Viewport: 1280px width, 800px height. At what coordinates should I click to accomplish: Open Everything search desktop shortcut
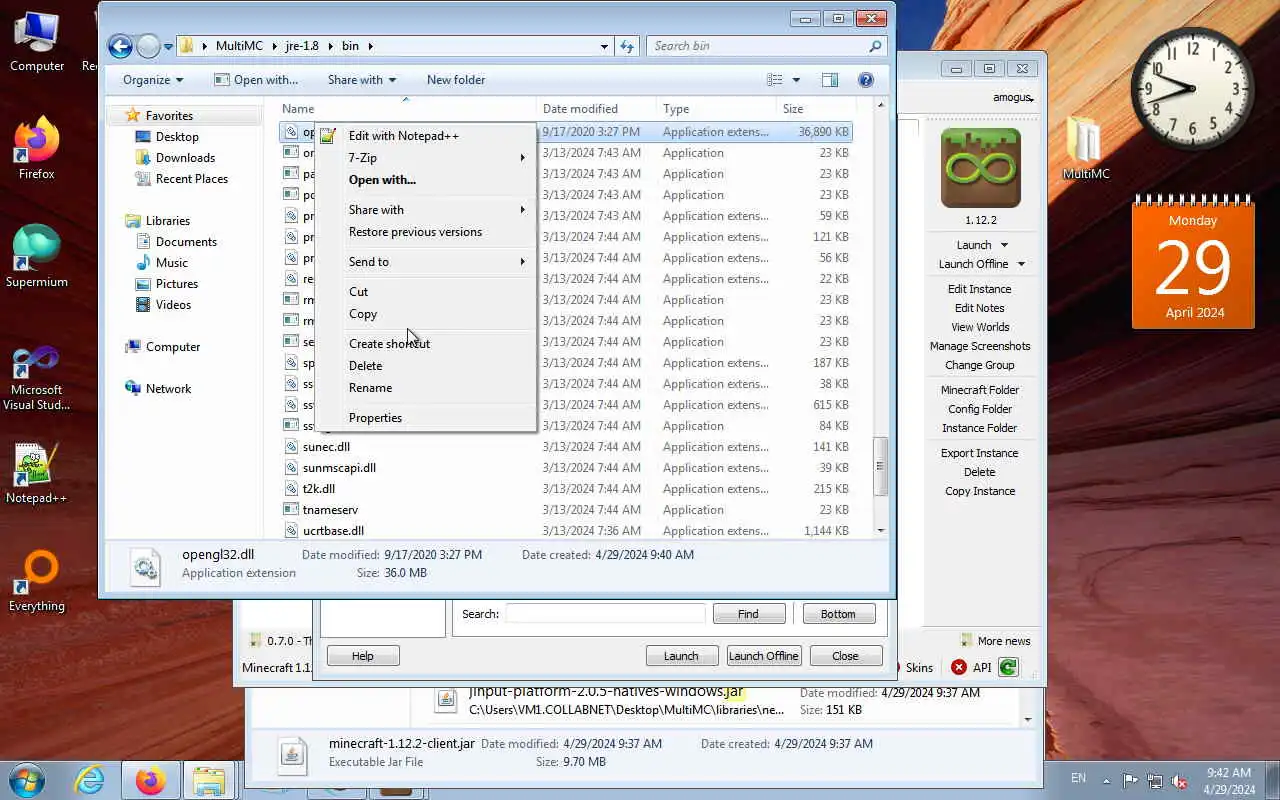tap(36, 580)
